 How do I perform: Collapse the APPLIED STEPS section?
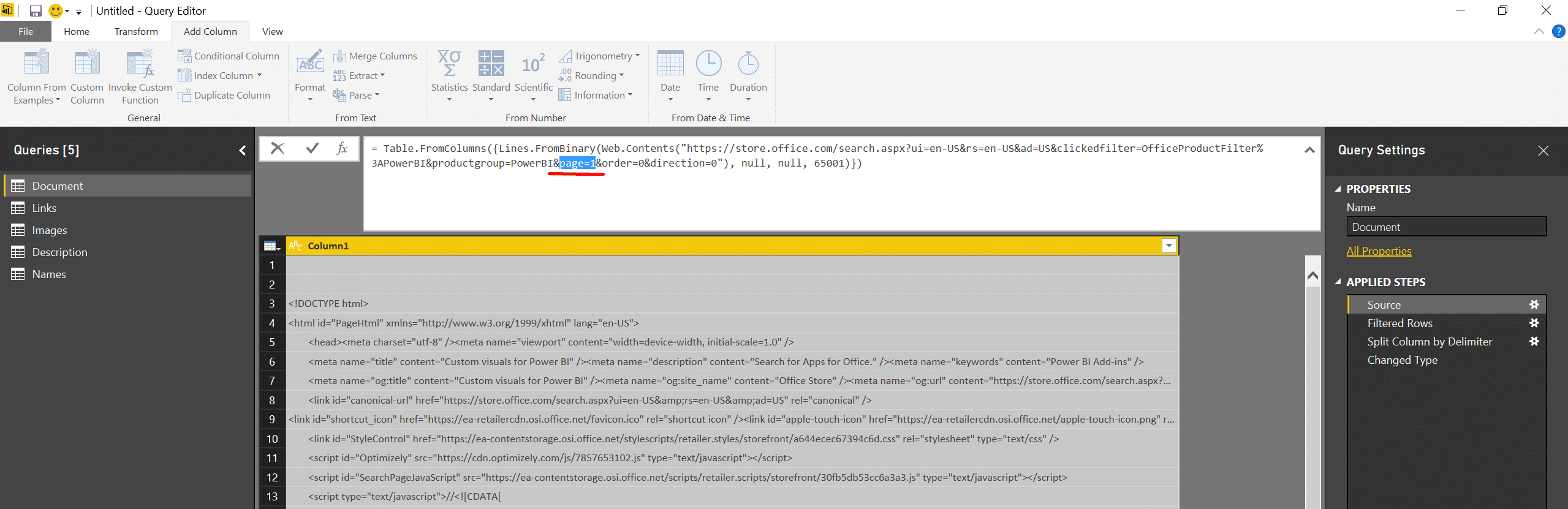pyautogui.click(x=1338, y=282)
